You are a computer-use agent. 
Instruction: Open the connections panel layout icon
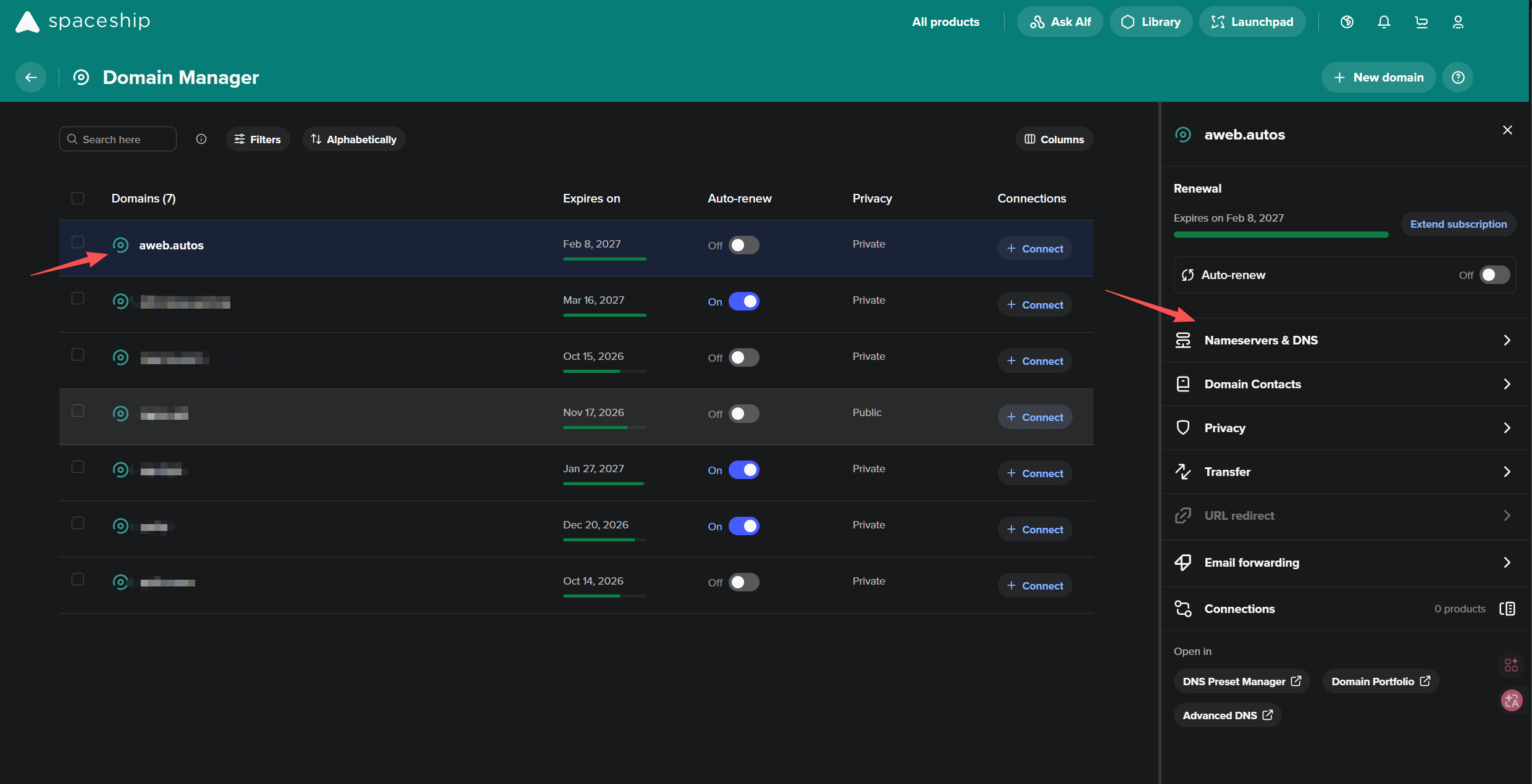(1507, 609)
